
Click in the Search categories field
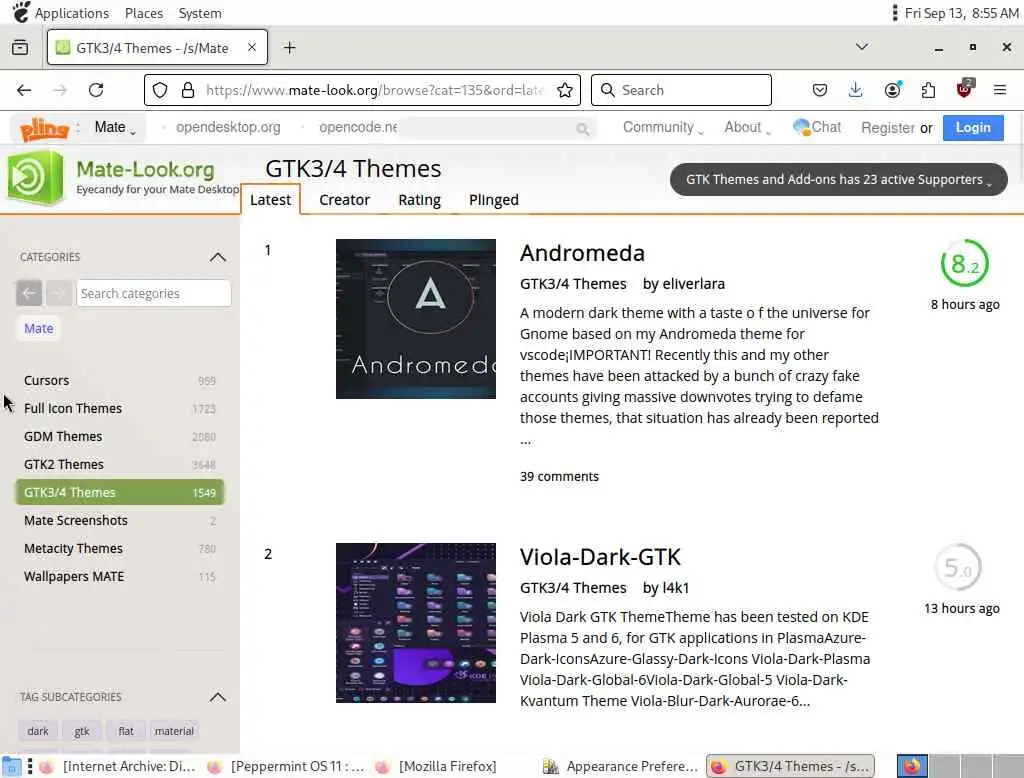tap(153, 293)
